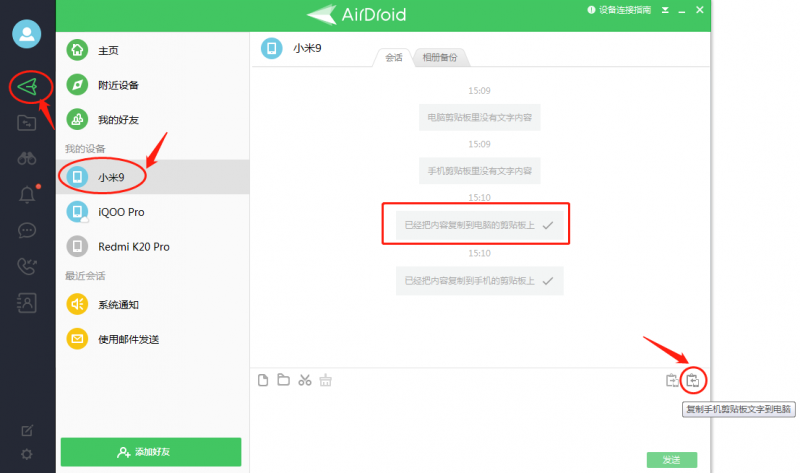The image size is (800, 473).
Task: Open the binoculars remote view icon
Action: point(27,159)
